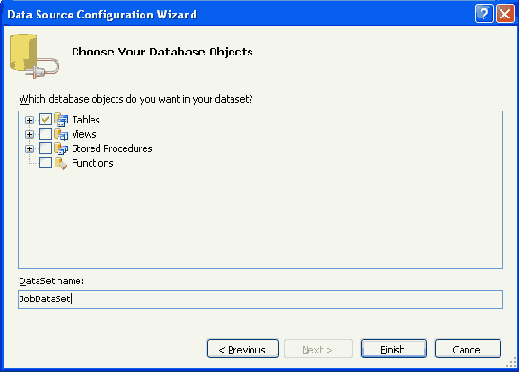The image size is (519, 372).
Task: Open the title bar help question mark
Action: click(x=484, y=14)
